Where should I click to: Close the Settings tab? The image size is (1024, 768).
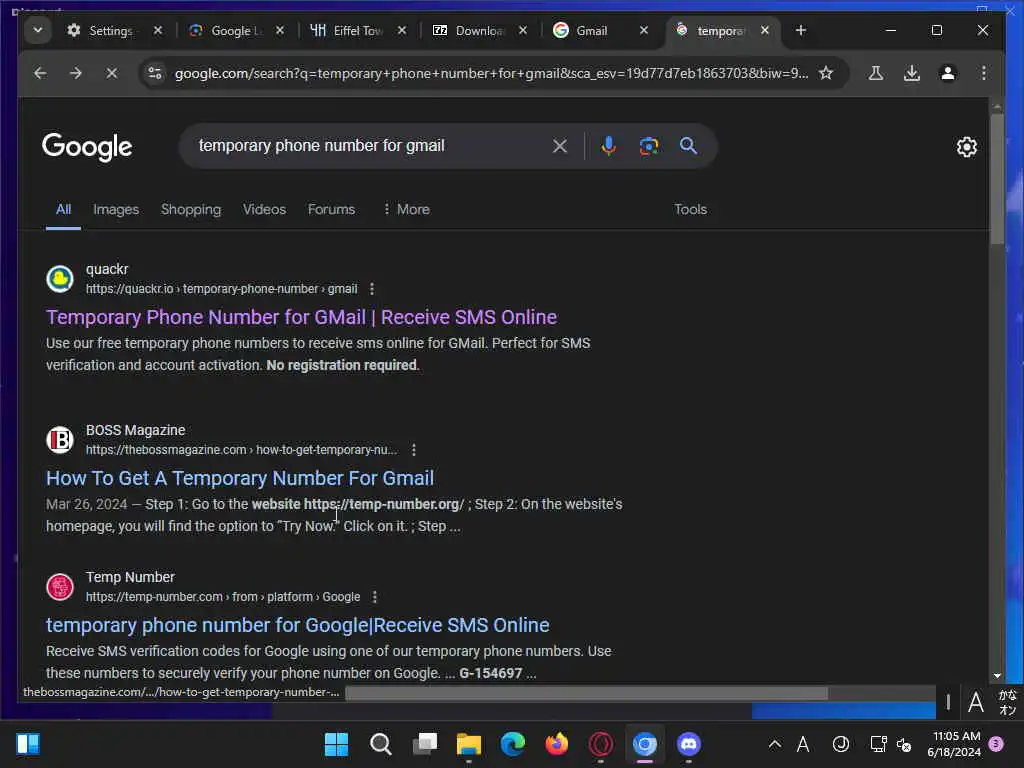click(x=157, y=31)
